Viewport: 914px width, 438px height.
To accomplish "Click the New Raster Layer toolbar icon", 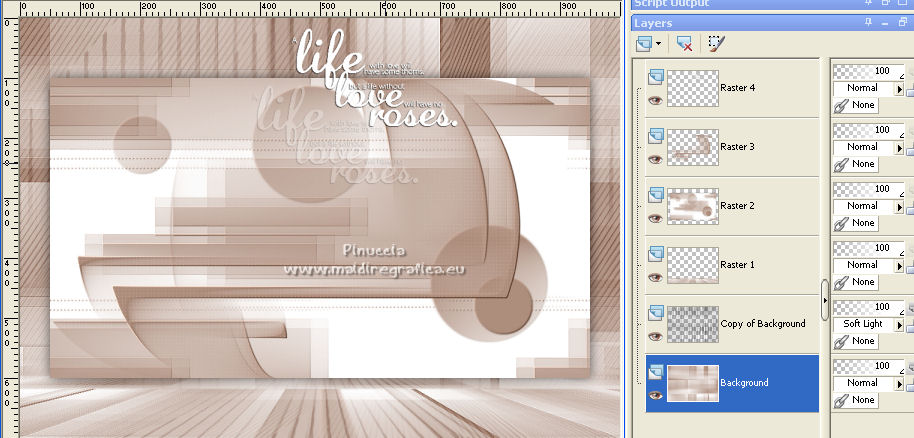I will coord(644,44).
